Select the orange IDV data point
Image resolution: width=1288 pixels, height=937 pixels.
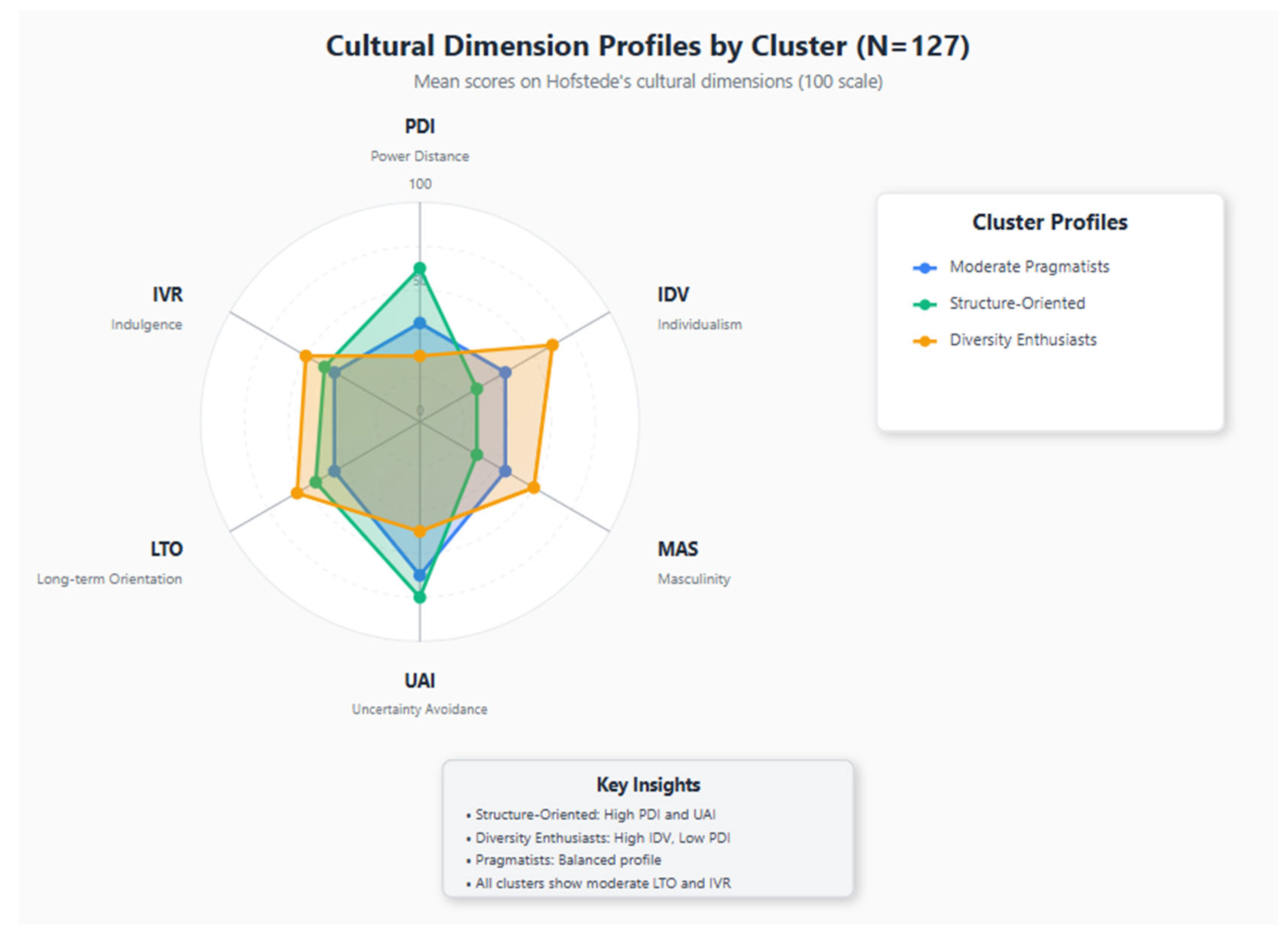click(x=552, y=345)
